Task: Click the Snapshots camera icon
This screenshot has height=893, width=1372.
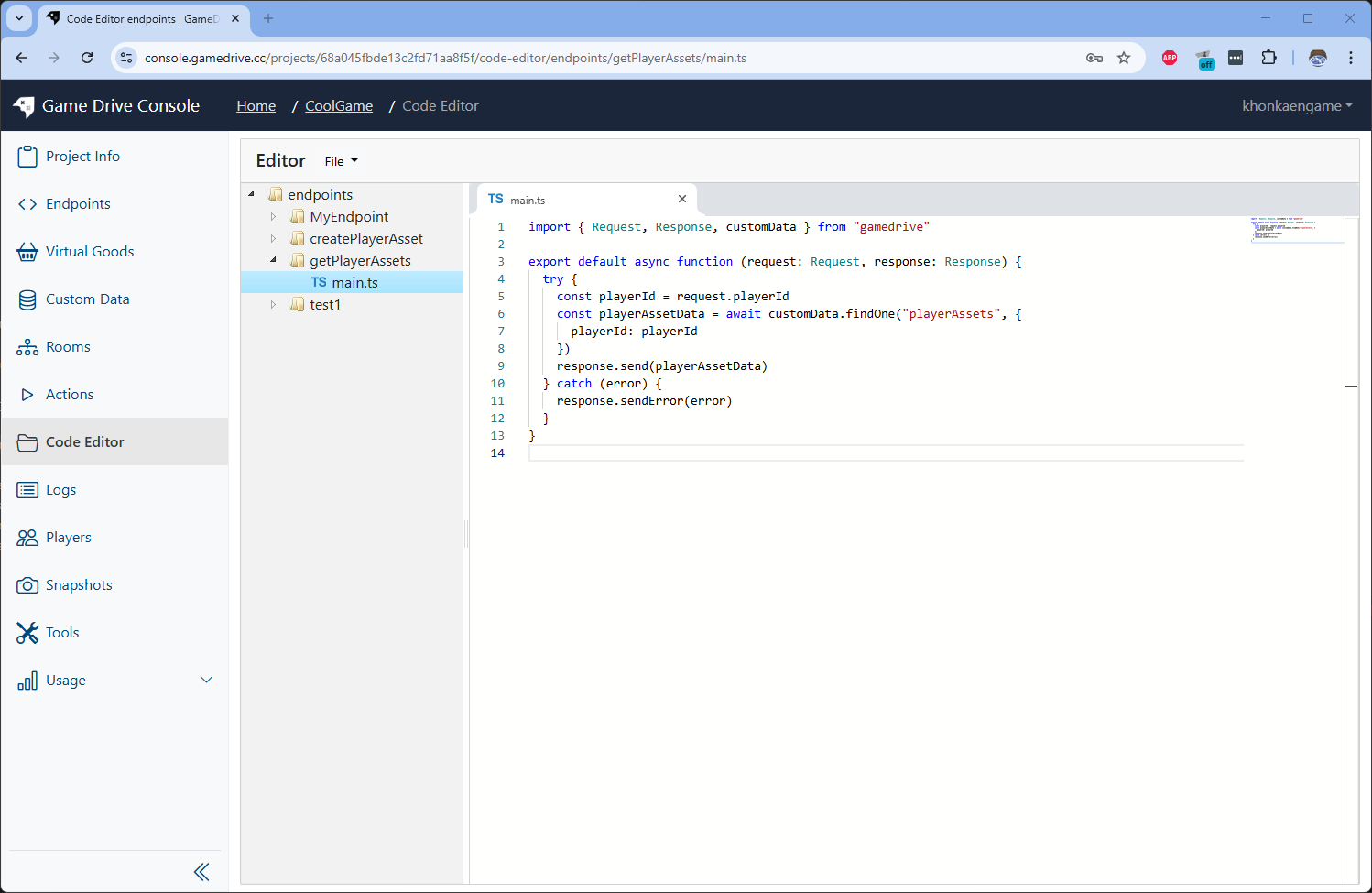Action: coord(27,585)
